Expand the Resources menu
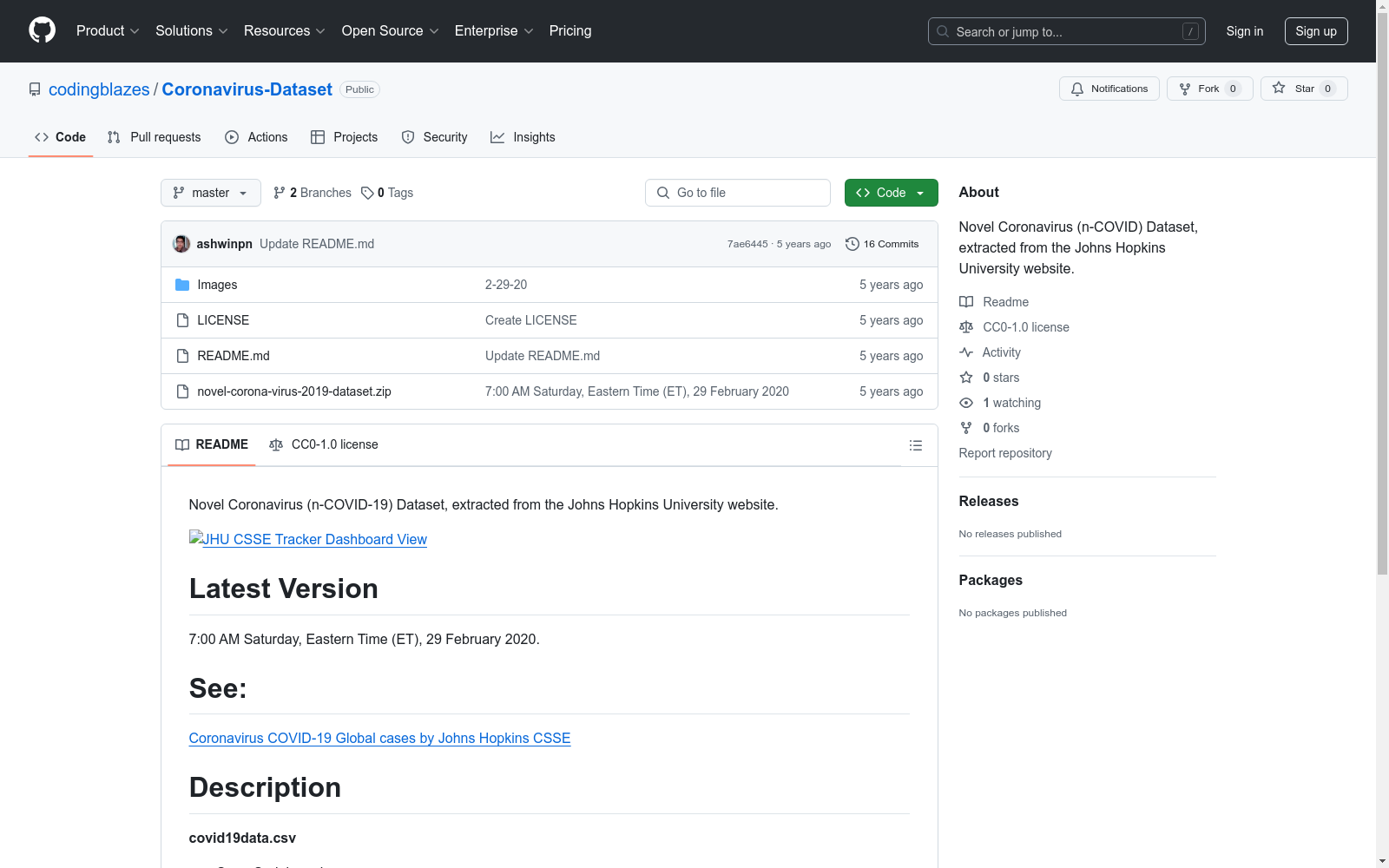The image size is (1389, 868). 285,30
